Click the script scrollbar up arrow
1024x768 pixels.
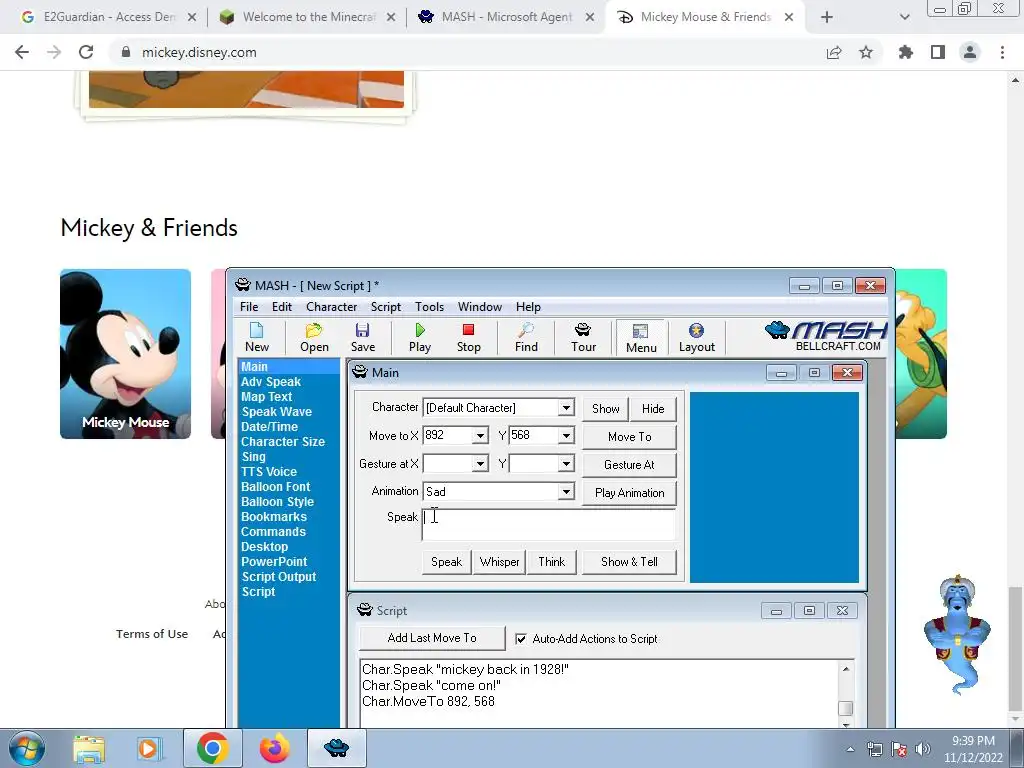pyautogui.click(x=846, y=669)
